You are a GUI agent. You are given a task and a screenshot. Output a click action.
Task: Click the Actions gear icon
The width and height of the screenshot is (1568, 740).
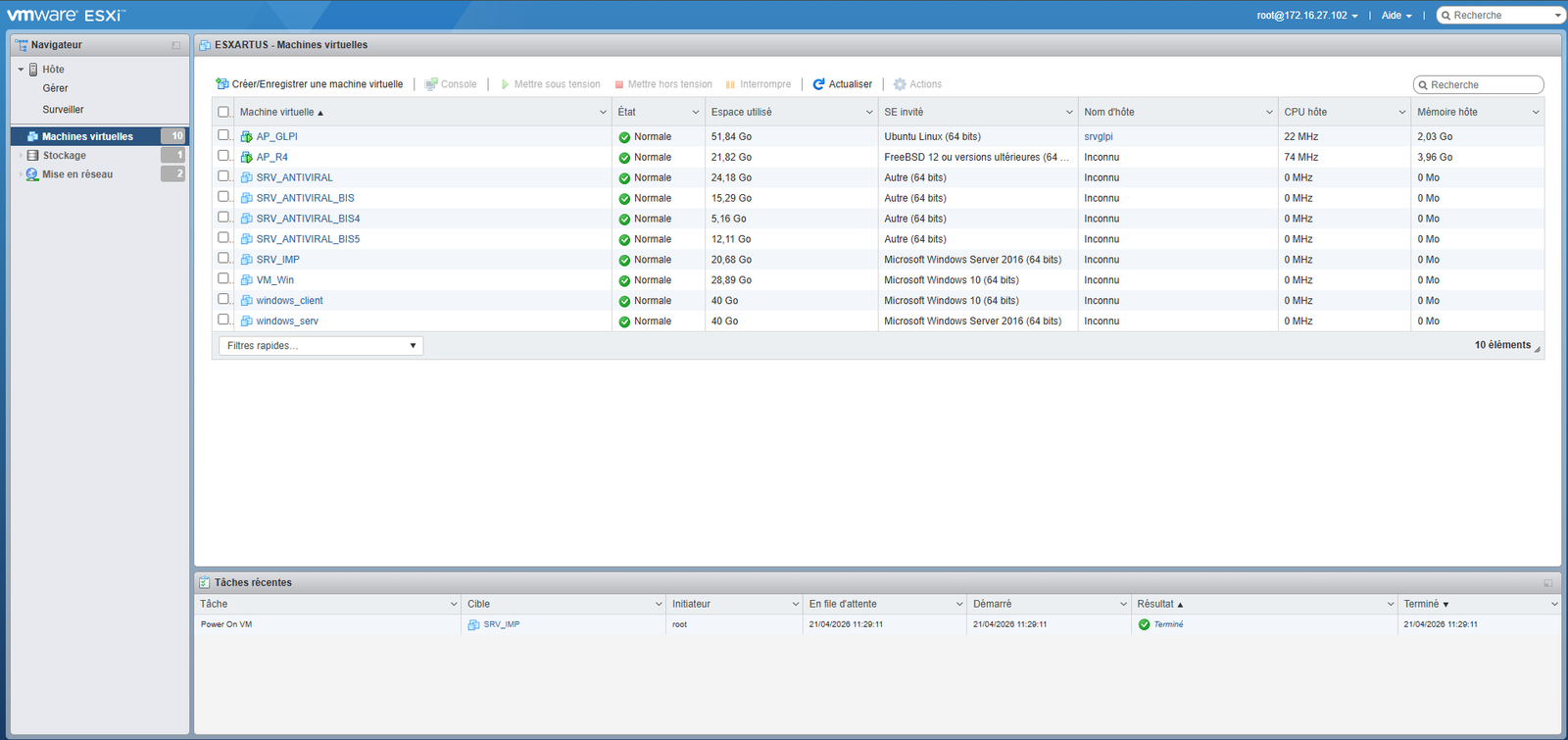(x=900, y=84)
